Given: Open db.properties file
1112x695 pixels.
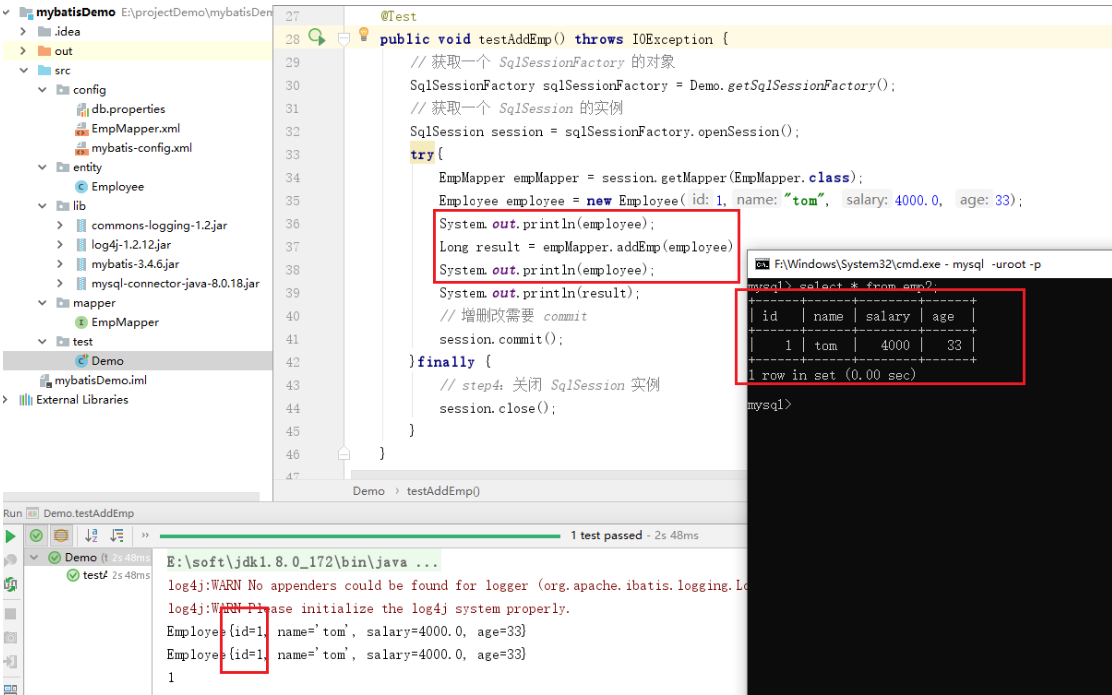Looking at the screenshot, I should point(120,109).
